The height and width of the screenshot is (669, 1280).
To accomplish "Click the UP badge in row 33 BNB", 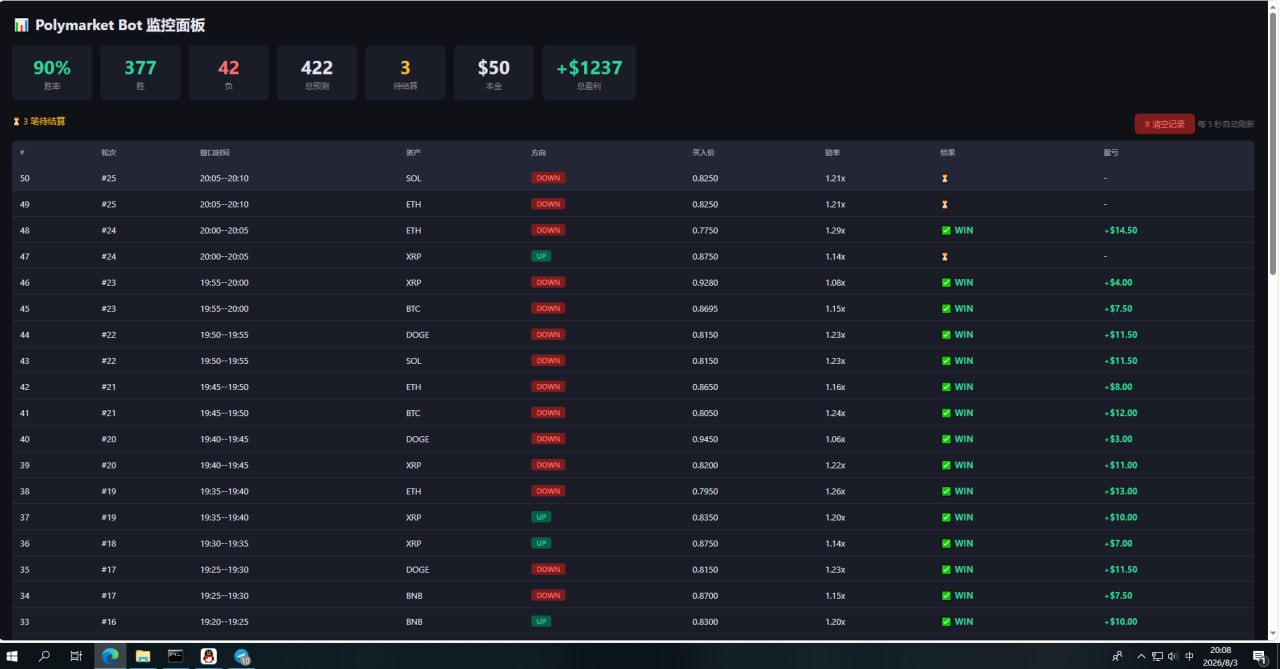I will pos(541,621).
